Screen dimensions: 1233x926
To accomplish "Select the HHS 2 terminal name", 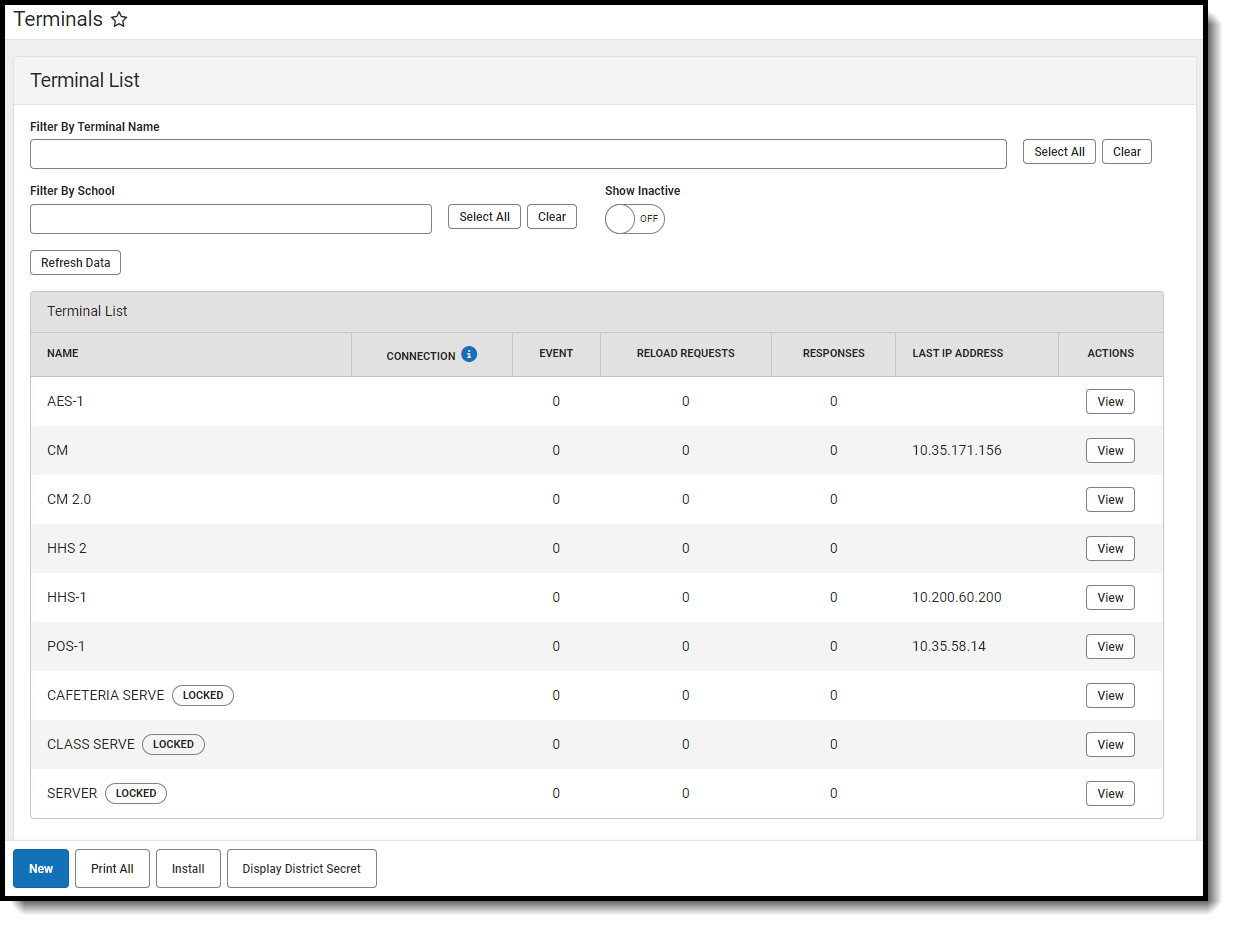I will point(67,549).
